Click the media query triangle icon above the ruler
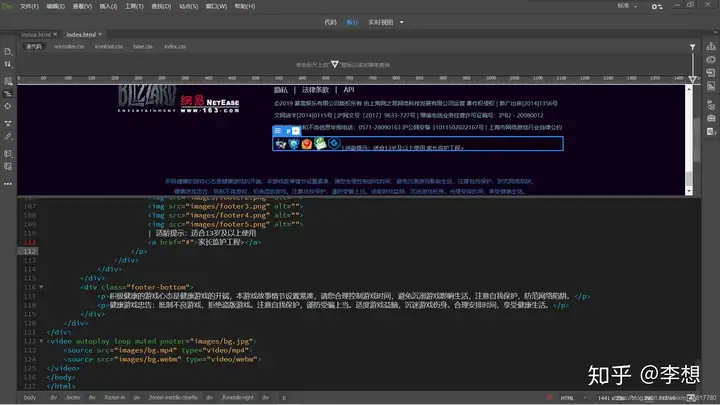720x405 pixels. (335, 64)
